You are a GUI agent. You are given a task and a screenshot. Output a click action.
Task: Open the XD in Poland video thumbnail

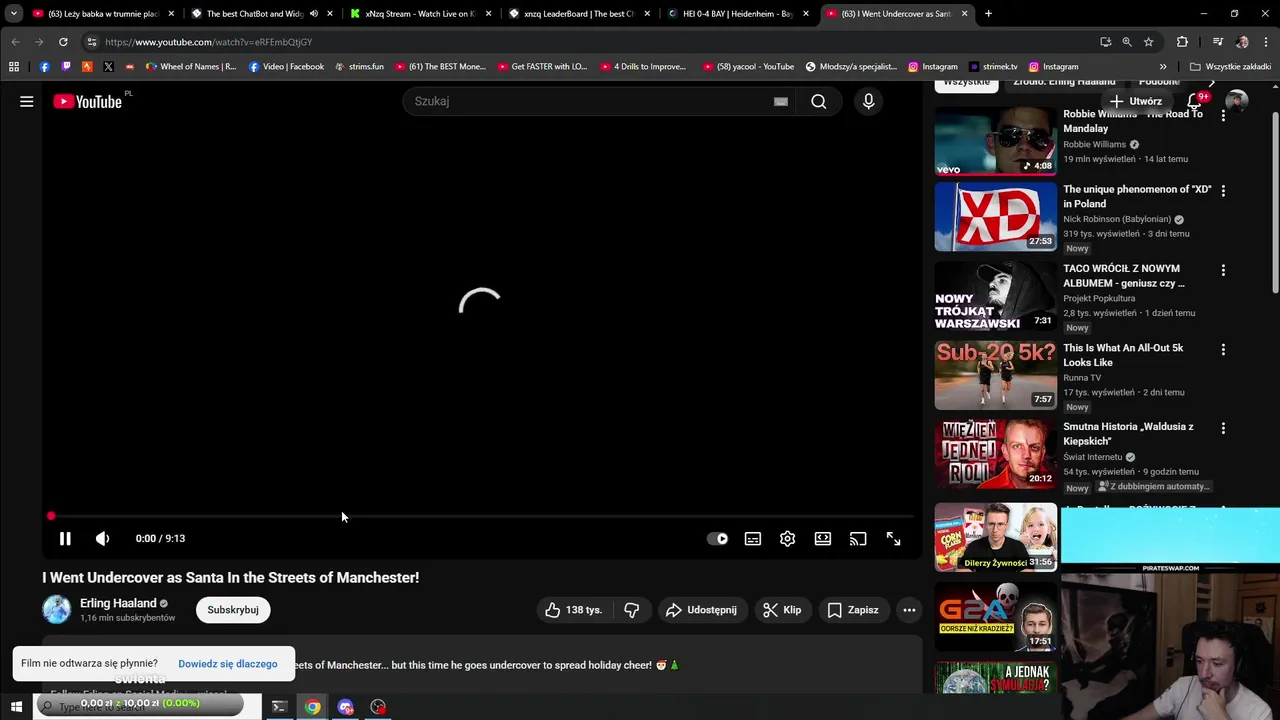[996, 216]
